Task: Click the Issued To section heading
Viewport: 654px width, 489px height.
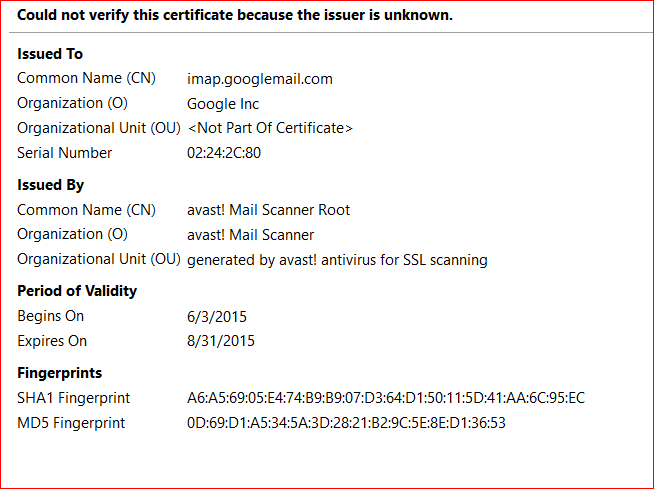Action: tap(51, 54)
